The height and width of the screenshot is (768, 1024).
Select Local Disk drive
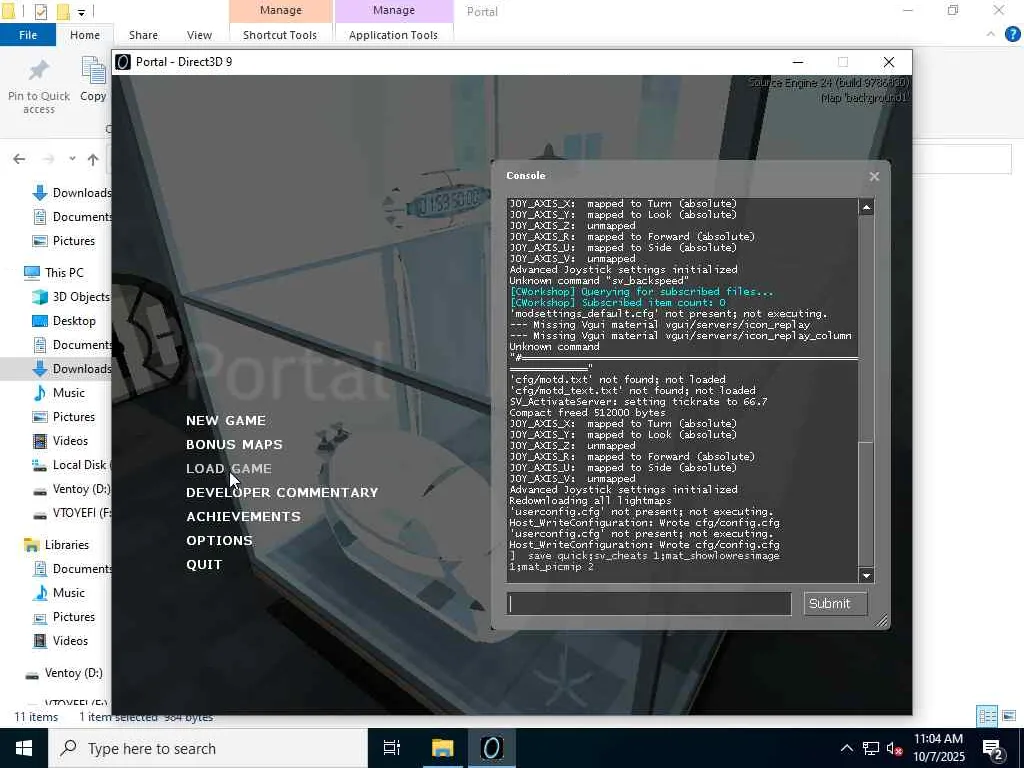[x=72, y=465]
